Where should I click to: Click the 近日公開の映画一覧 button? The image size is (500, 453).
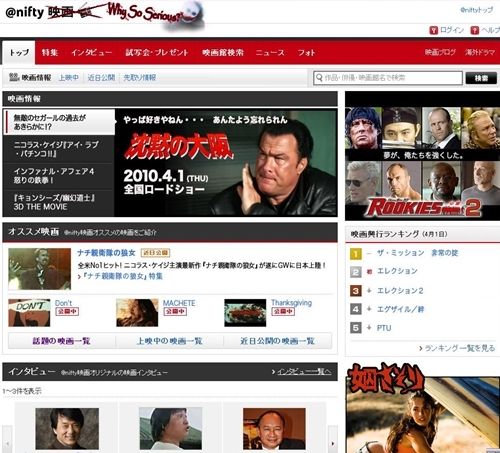click(277, 341)
